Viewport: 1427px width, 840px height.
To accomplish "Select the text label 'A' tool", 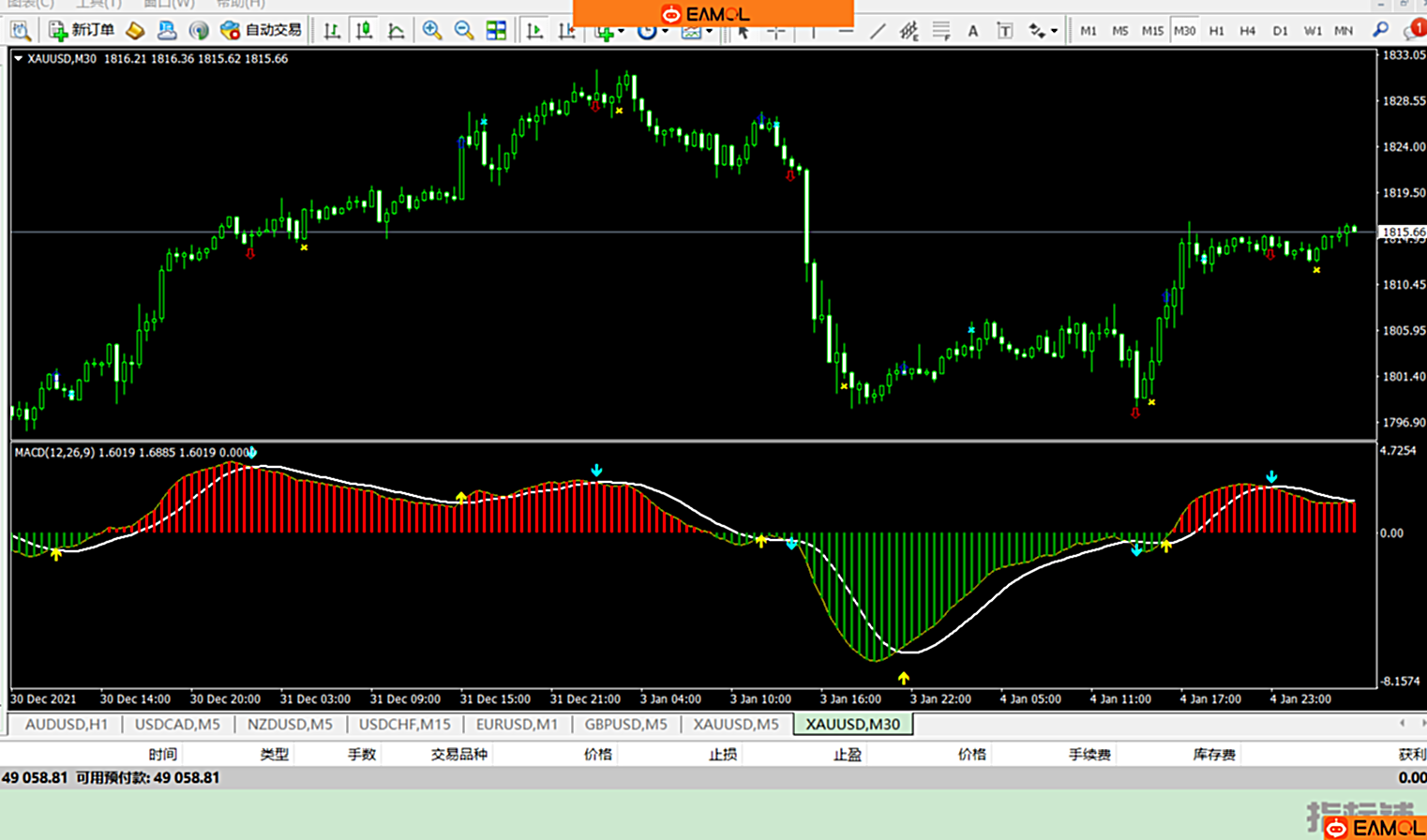I will coord(972,32).
